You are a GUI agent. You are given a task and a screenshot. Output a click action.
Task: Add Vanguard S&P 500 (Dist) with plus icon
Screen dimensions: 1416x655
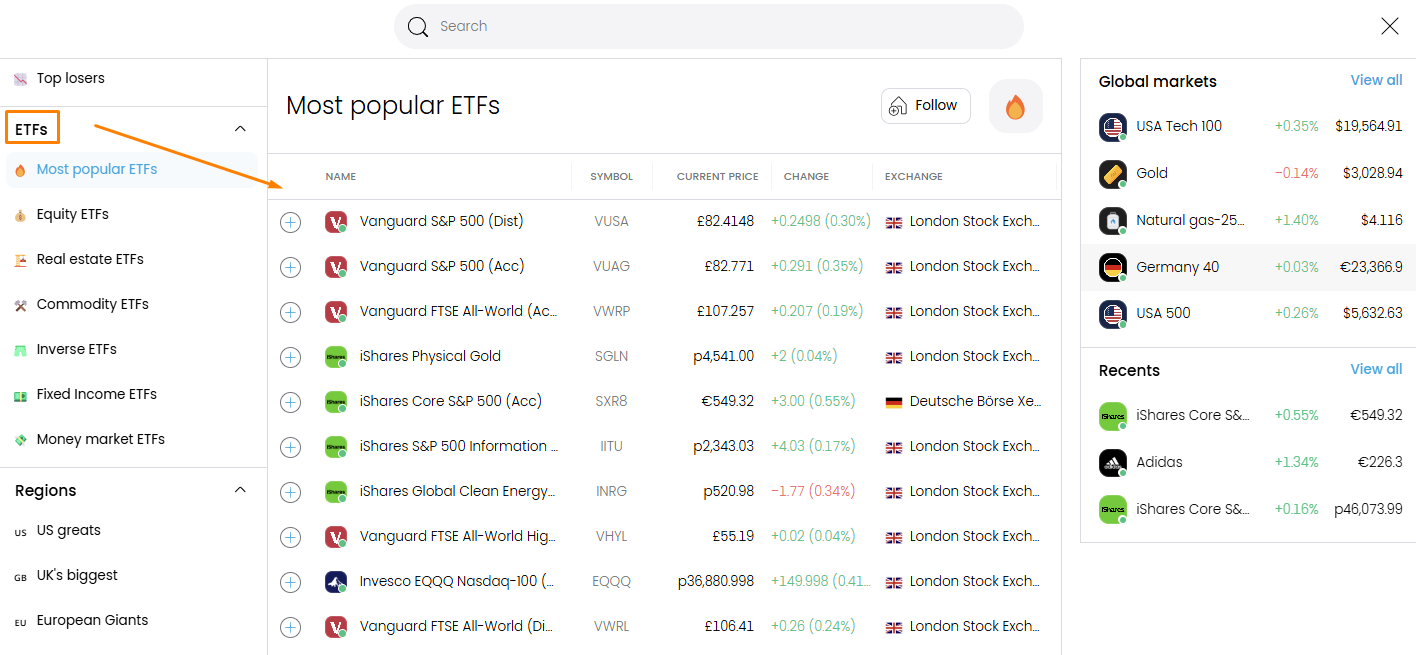point(290,222)
